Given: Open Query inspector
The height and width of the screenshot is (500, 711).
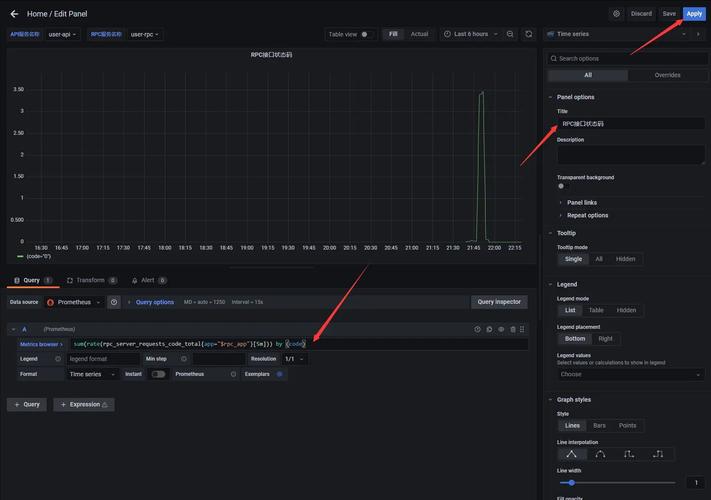Looking at the screenshot, I should coord(499,302).
